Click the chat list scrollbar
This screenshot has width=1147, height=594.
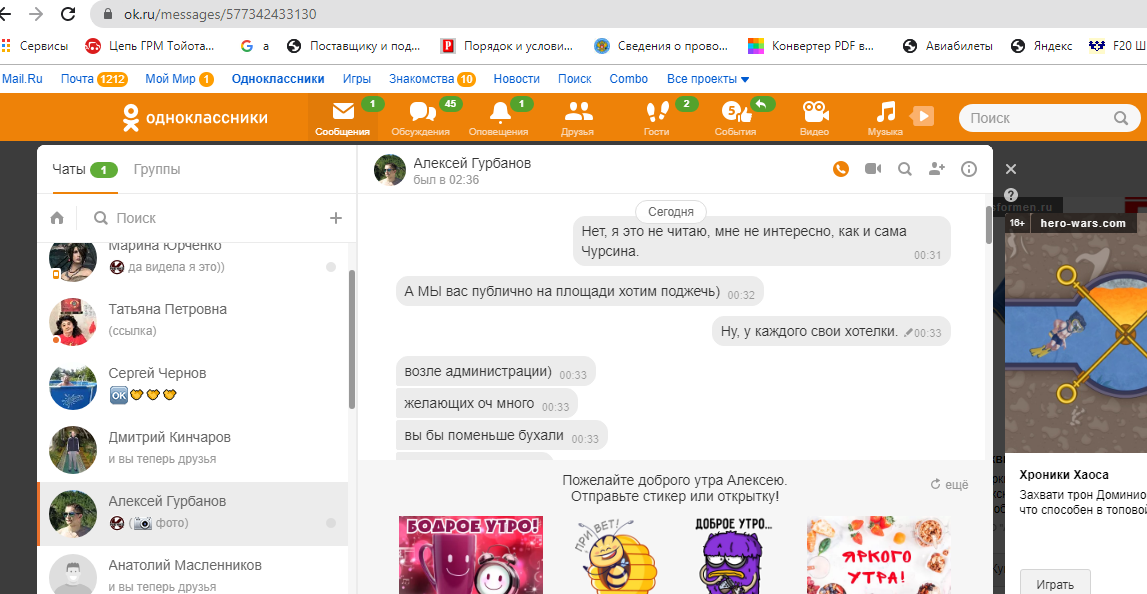352,340
